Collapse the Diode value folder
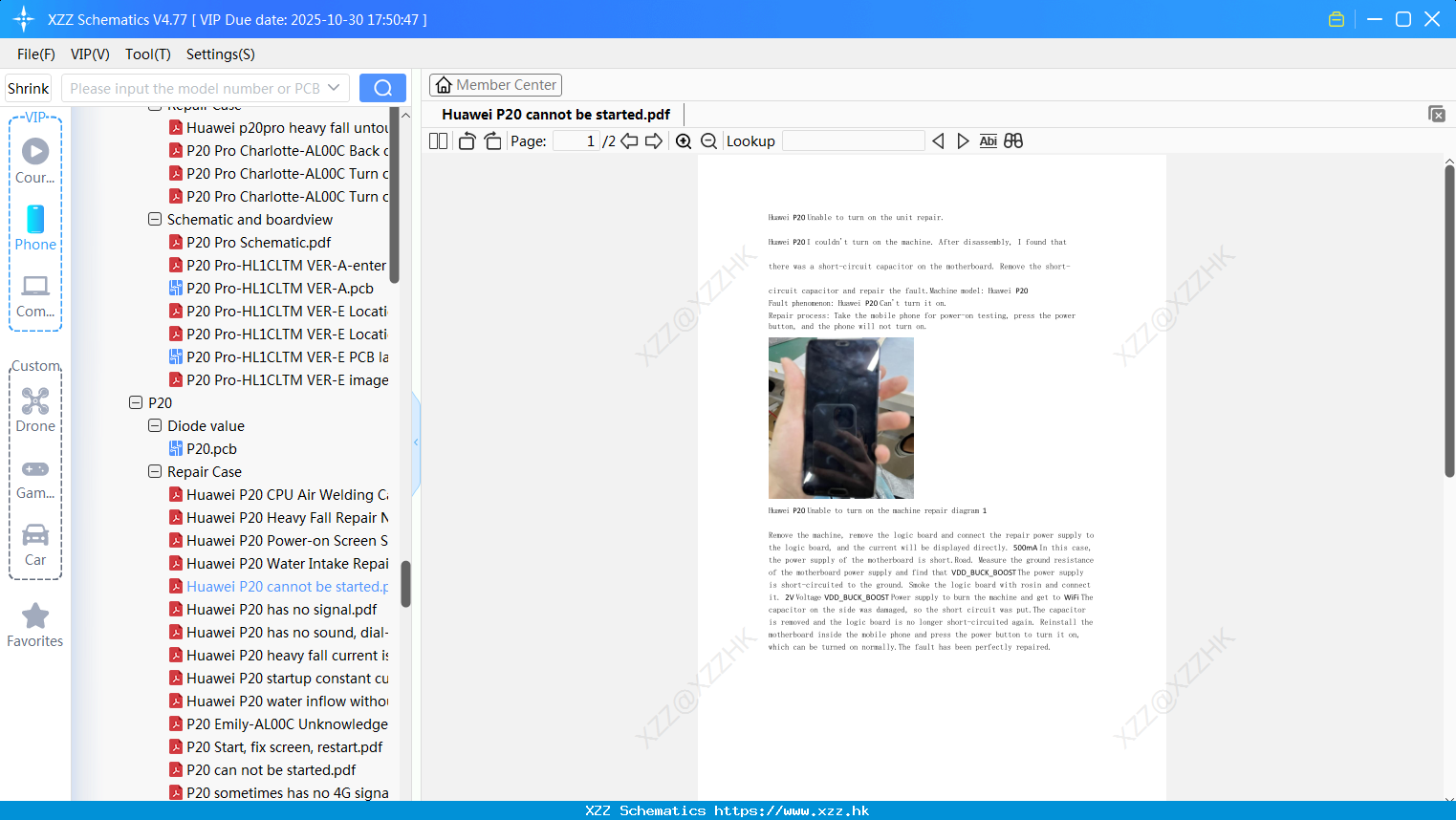 coord(155,425)
